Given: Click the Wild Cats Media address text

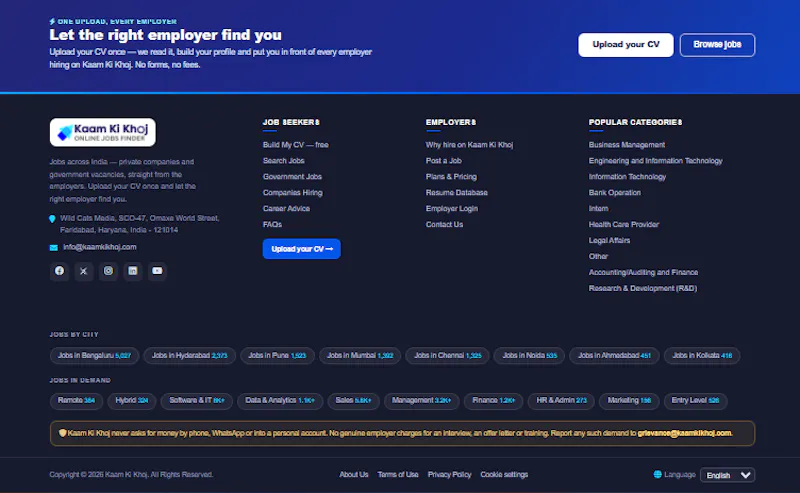Looking at the screenshot, I should tap(140, 224).
